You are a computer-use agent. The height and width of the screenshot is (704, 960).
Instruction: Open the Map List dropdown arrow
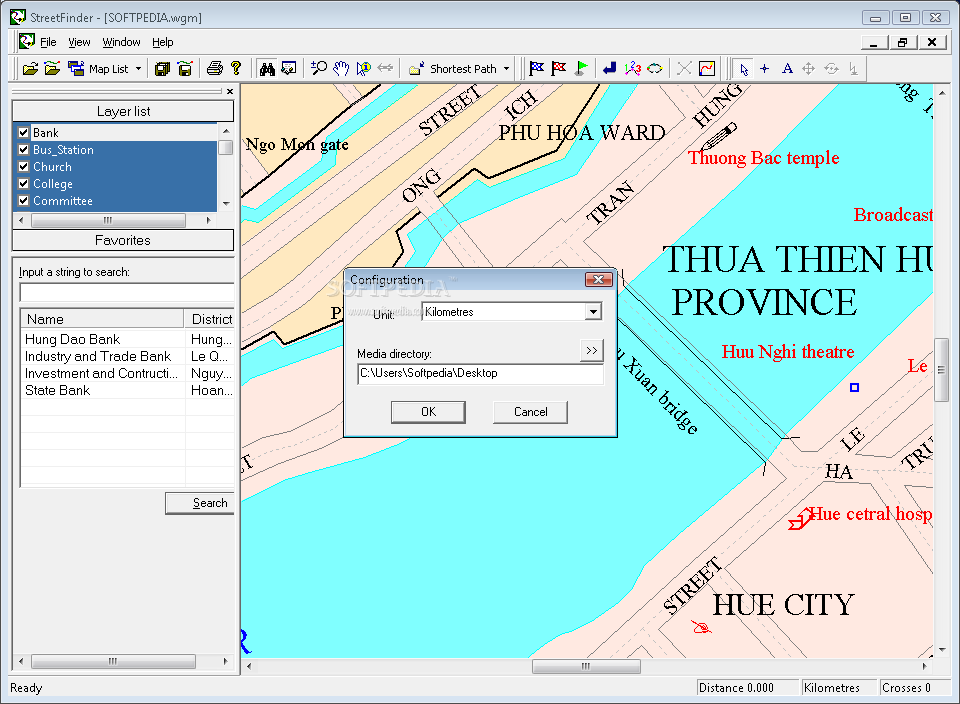coord(138,69)
